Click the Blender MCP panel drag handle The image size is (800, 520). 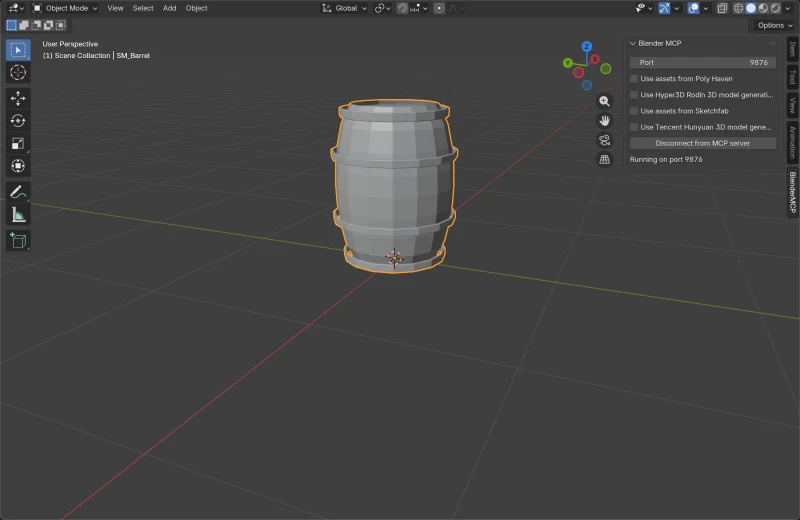[772, 43]
